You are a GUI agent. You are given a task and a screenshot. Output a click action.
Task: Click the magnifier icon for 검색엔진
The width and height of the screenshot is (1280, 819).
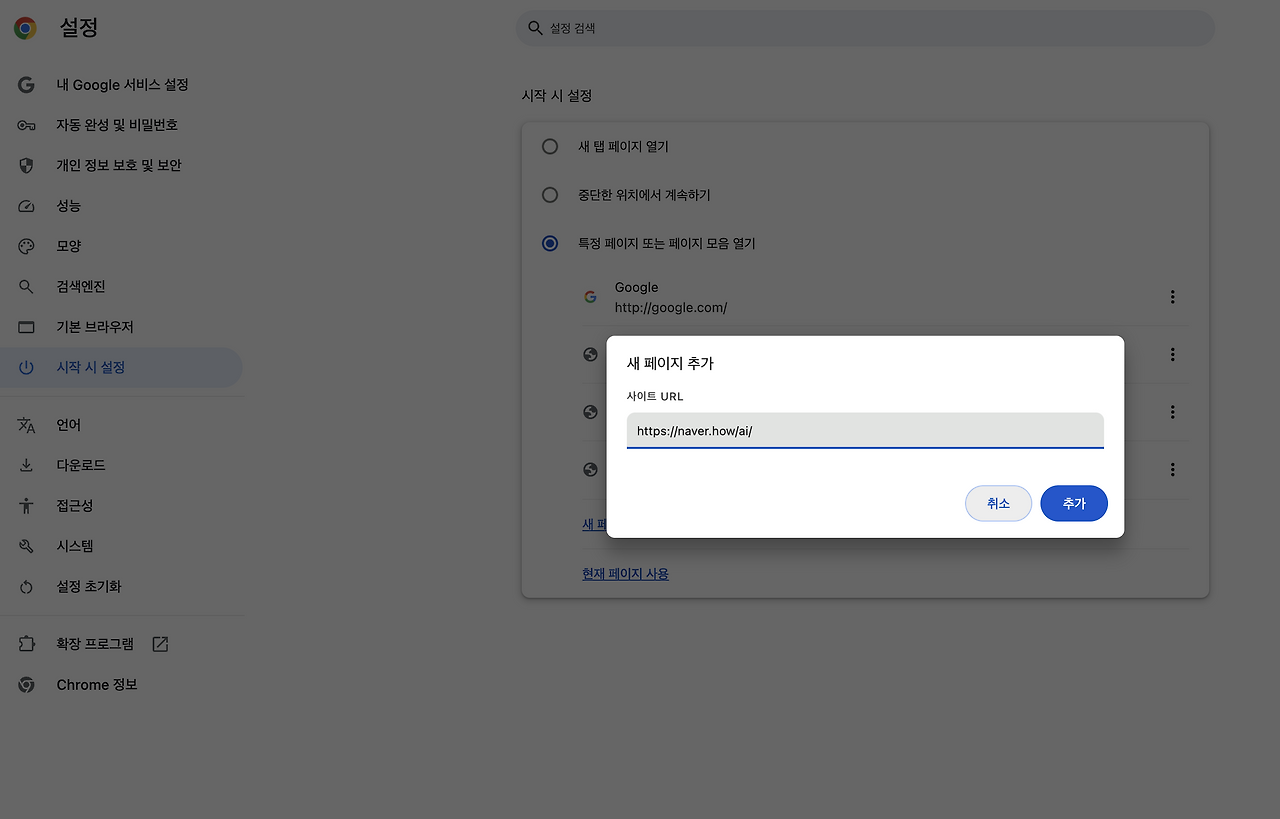click(26, 287)
